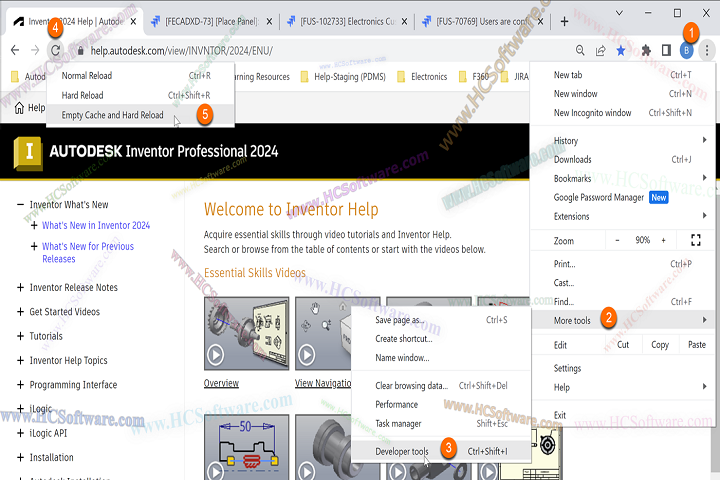Click the tab search chevron in the title bar

click(x=619, y=13)
